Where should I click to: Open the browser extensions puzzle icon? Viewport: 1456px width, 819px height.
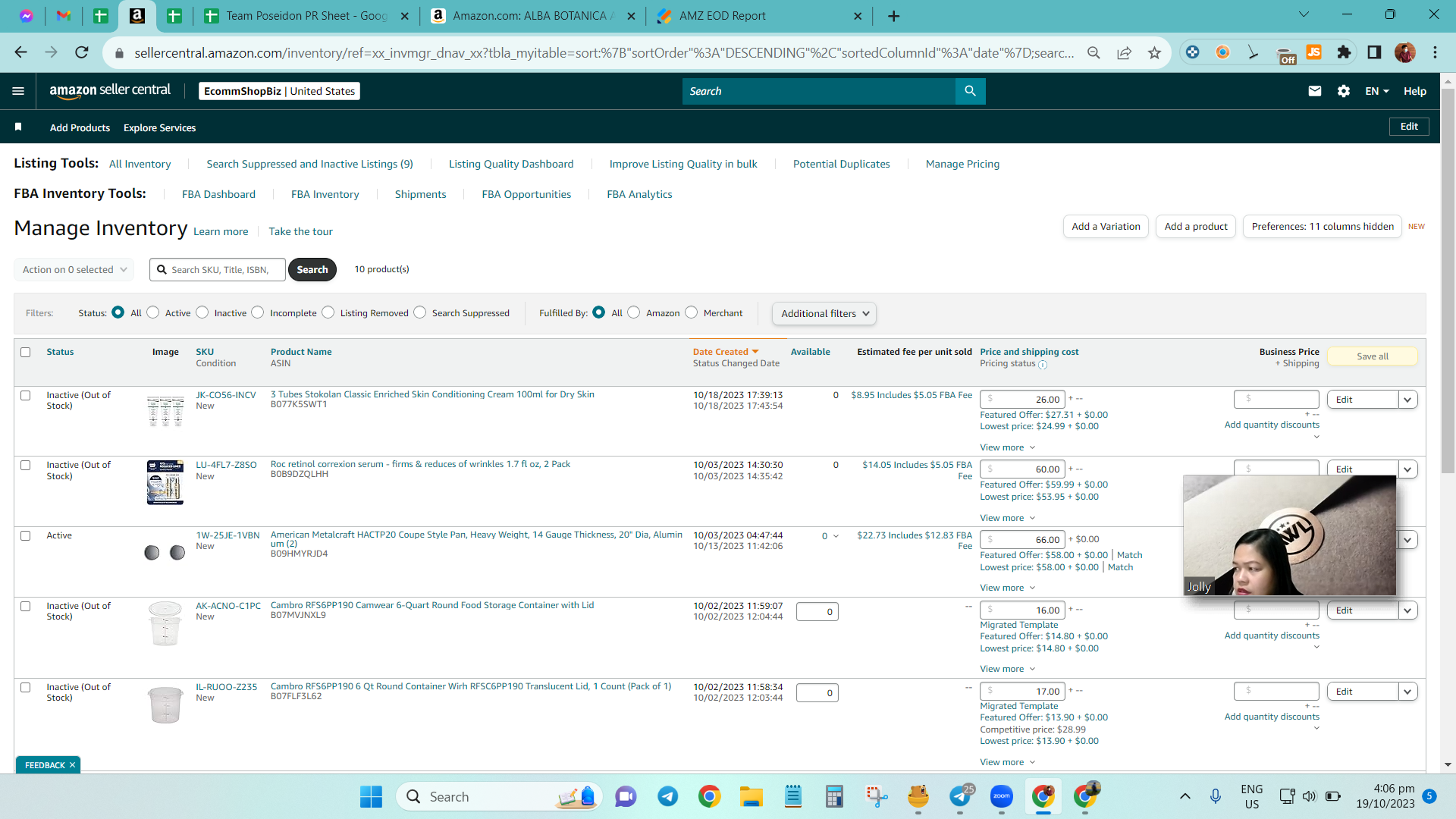click(1344, 52)
